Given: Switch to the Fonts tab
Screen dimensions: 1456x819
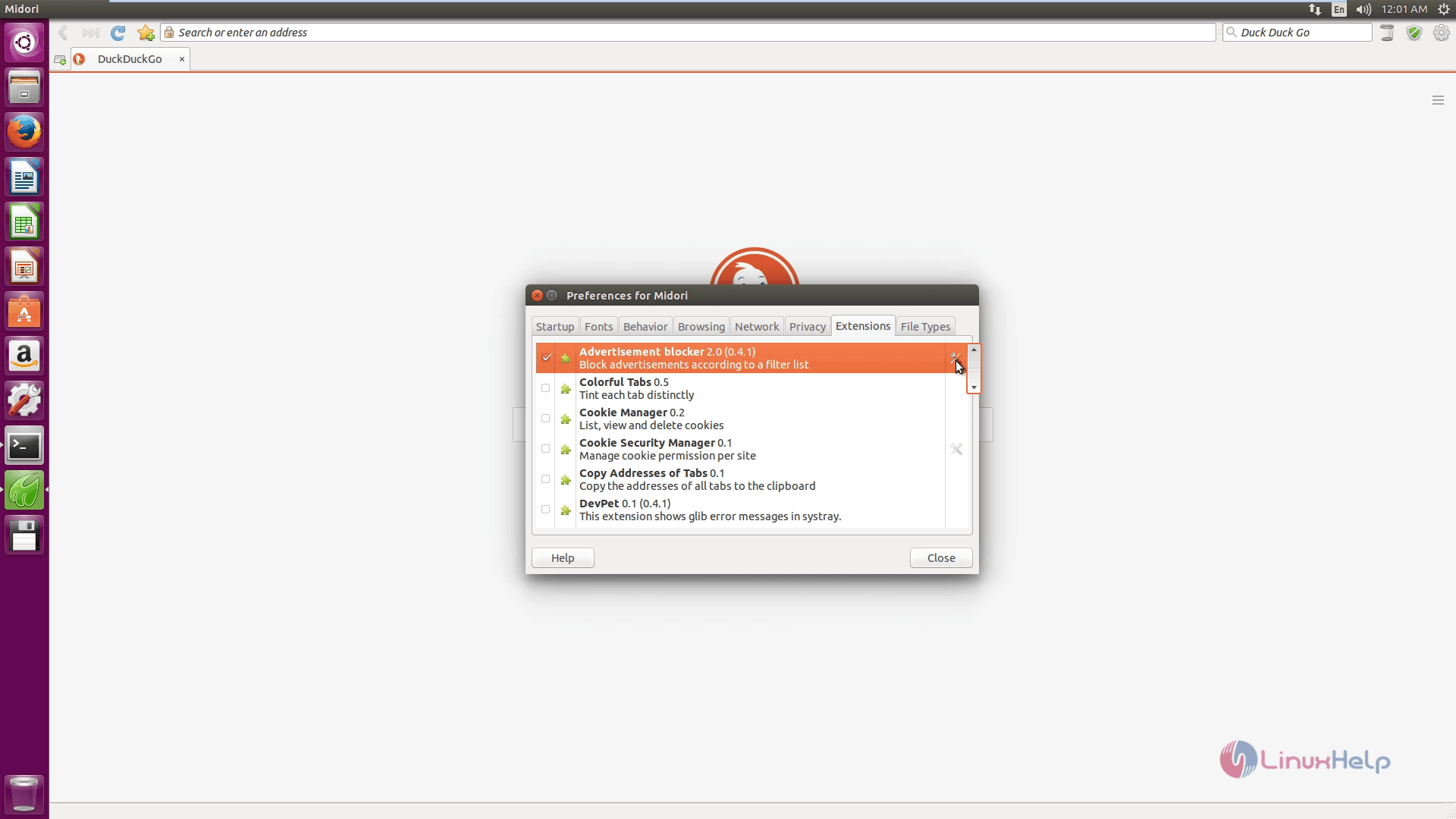Looking at the screenshot, I should pyautogui.click(x=598, y=326).
